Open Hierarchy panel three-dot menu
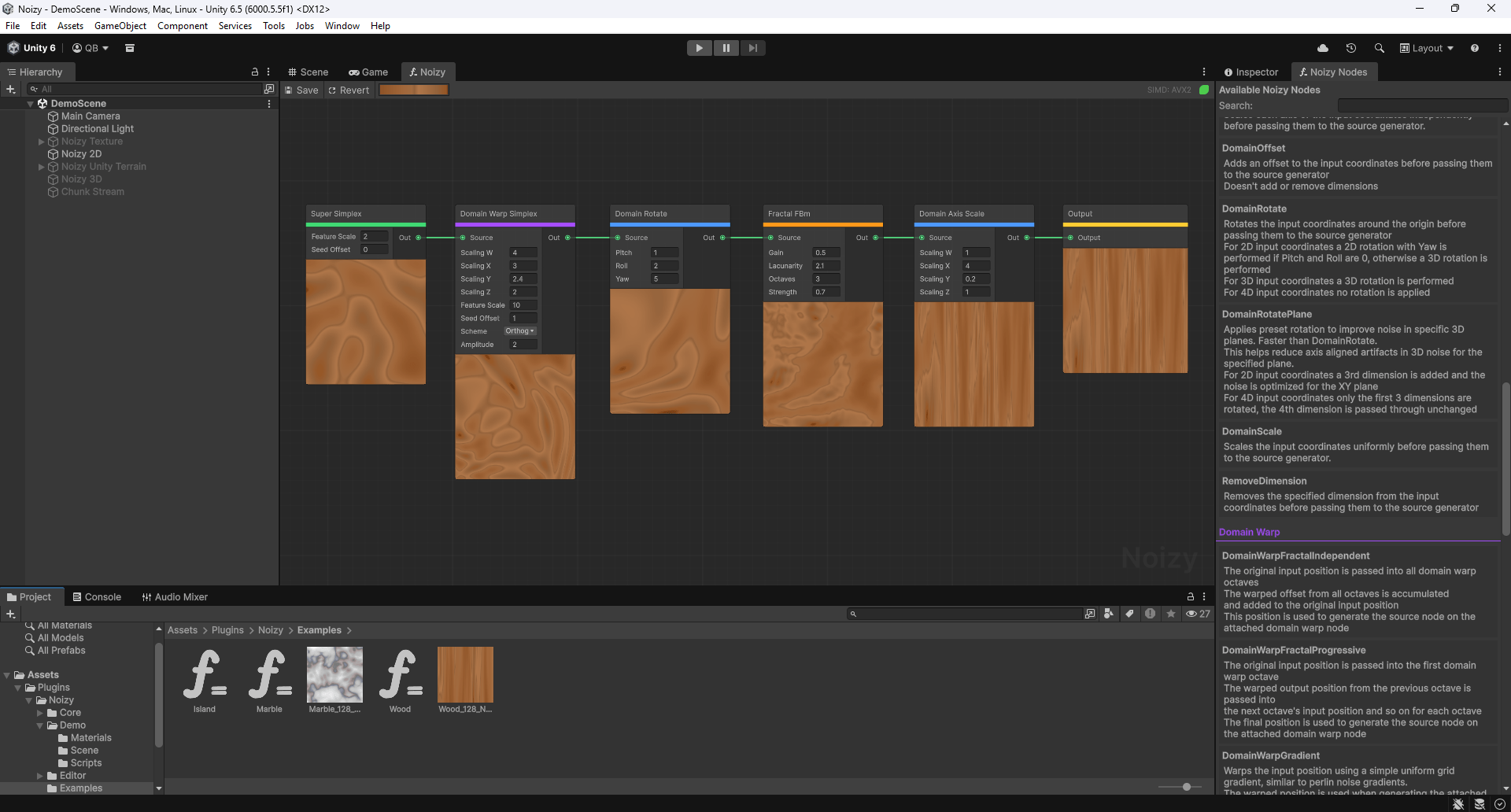The width and height of the screenshot is (1511, 812). tap(268, 72)
